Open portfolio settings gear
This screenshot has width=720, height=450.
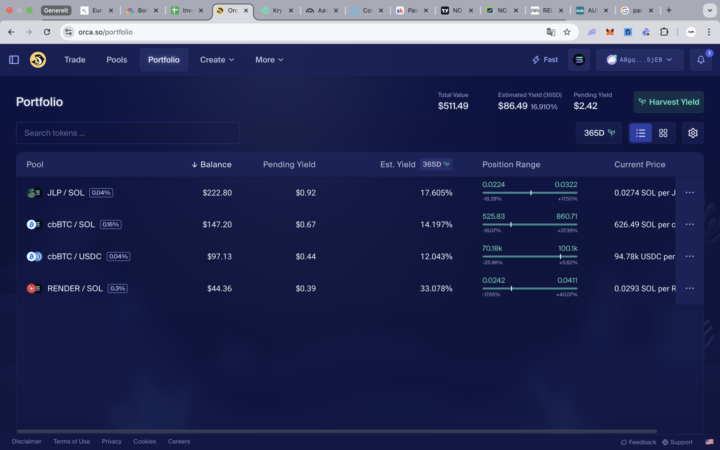coord(692,133)
